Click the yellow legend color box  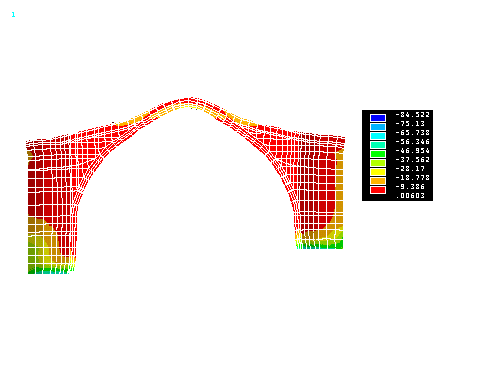pyautogui.click(x=378, y=172)
